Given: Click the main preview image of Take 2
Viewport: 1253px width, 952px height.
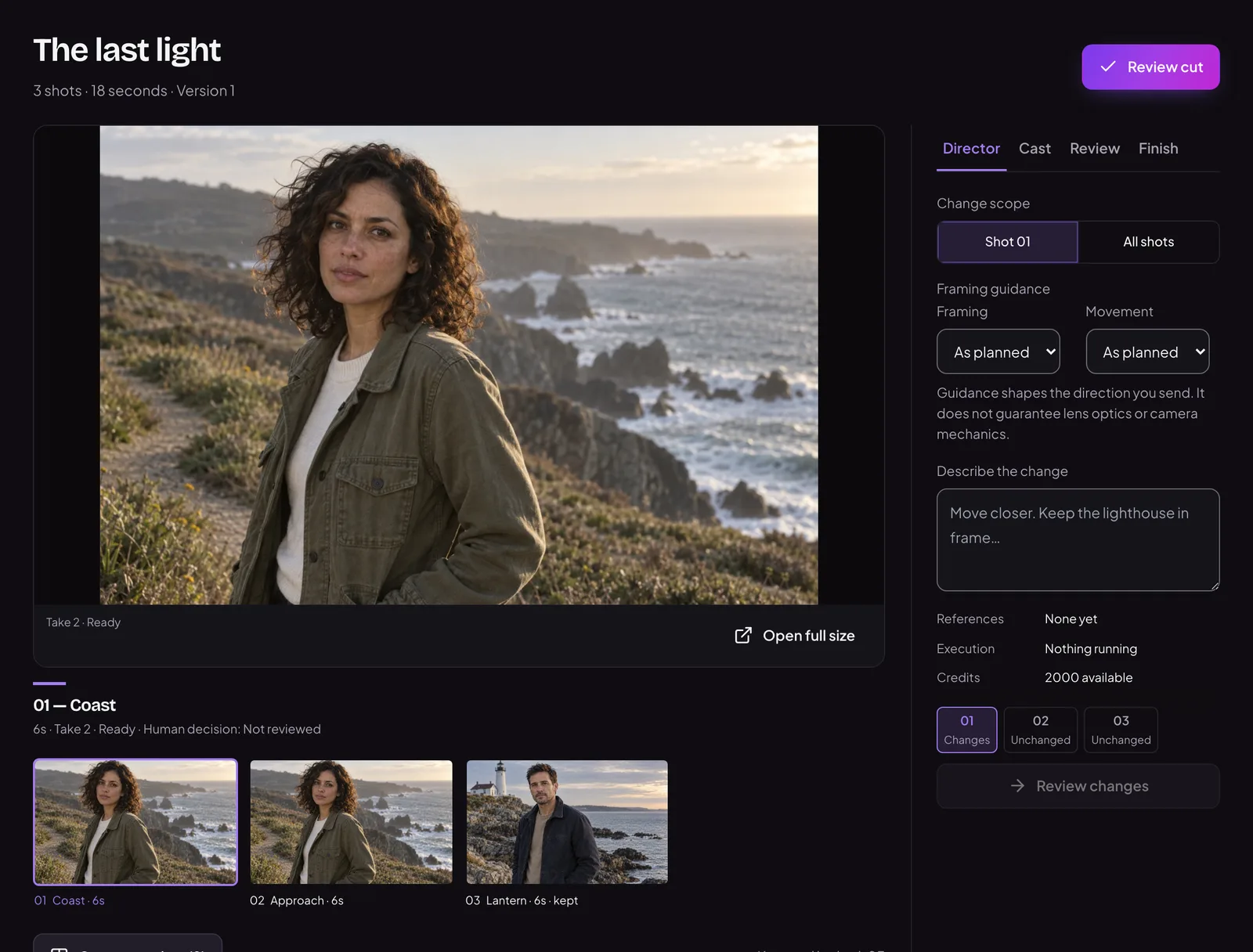Looking at the screenshot, I should [459, 365].
